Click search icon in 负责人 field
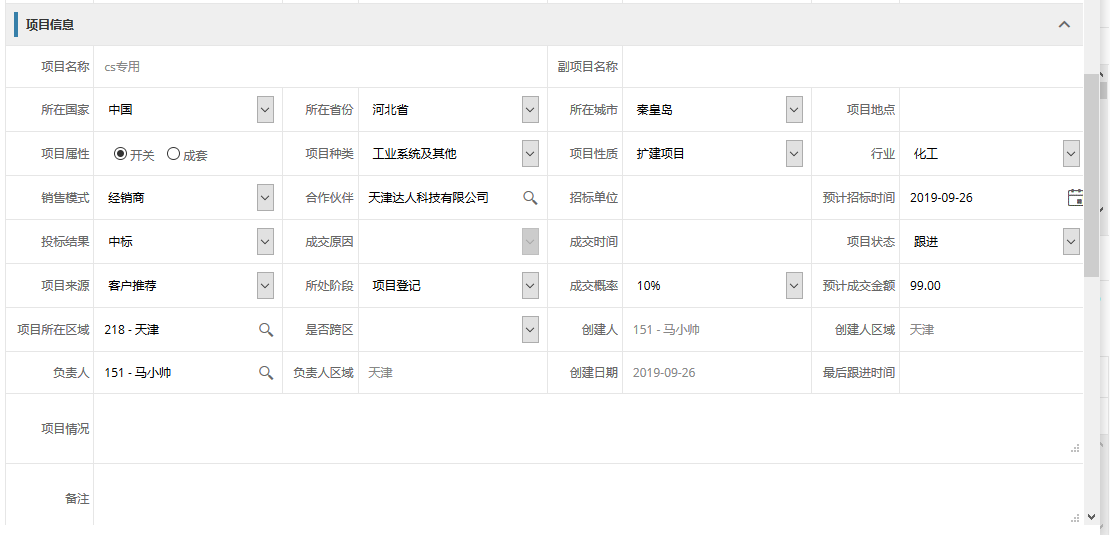 click(x=266, y=373)
